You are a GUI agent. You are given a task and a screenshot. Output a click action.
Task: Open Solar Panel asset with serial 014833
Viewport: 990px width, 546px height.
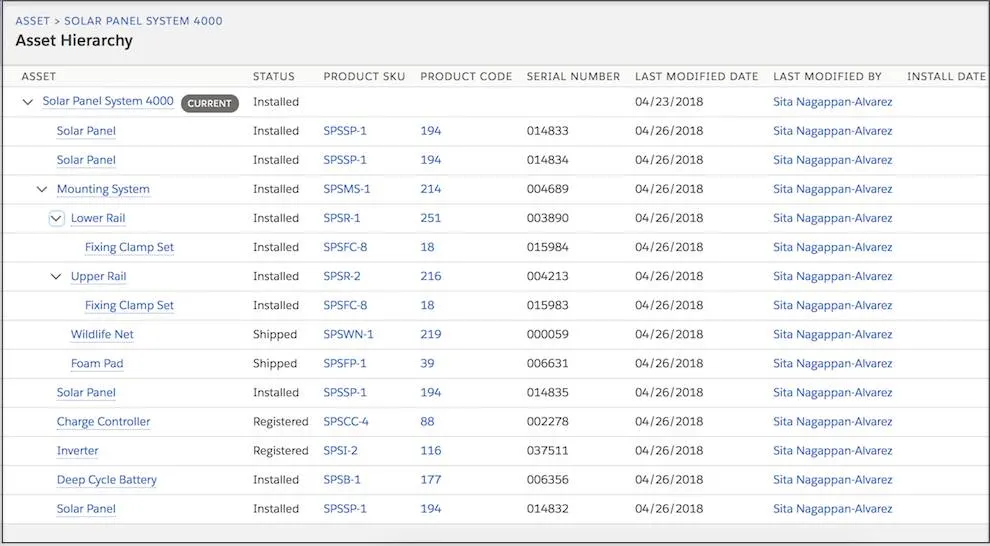coord(86,131)
